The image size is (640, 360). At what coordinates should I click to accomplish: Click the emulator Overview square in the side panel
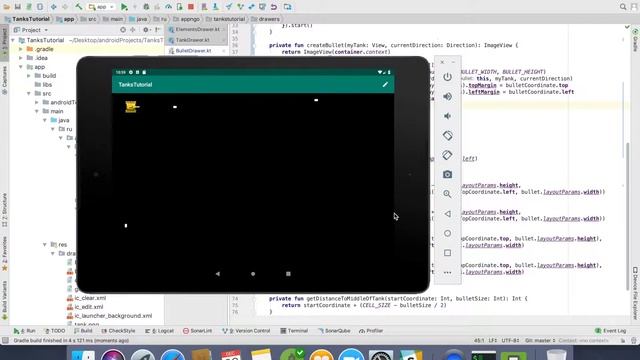[447, 253]
